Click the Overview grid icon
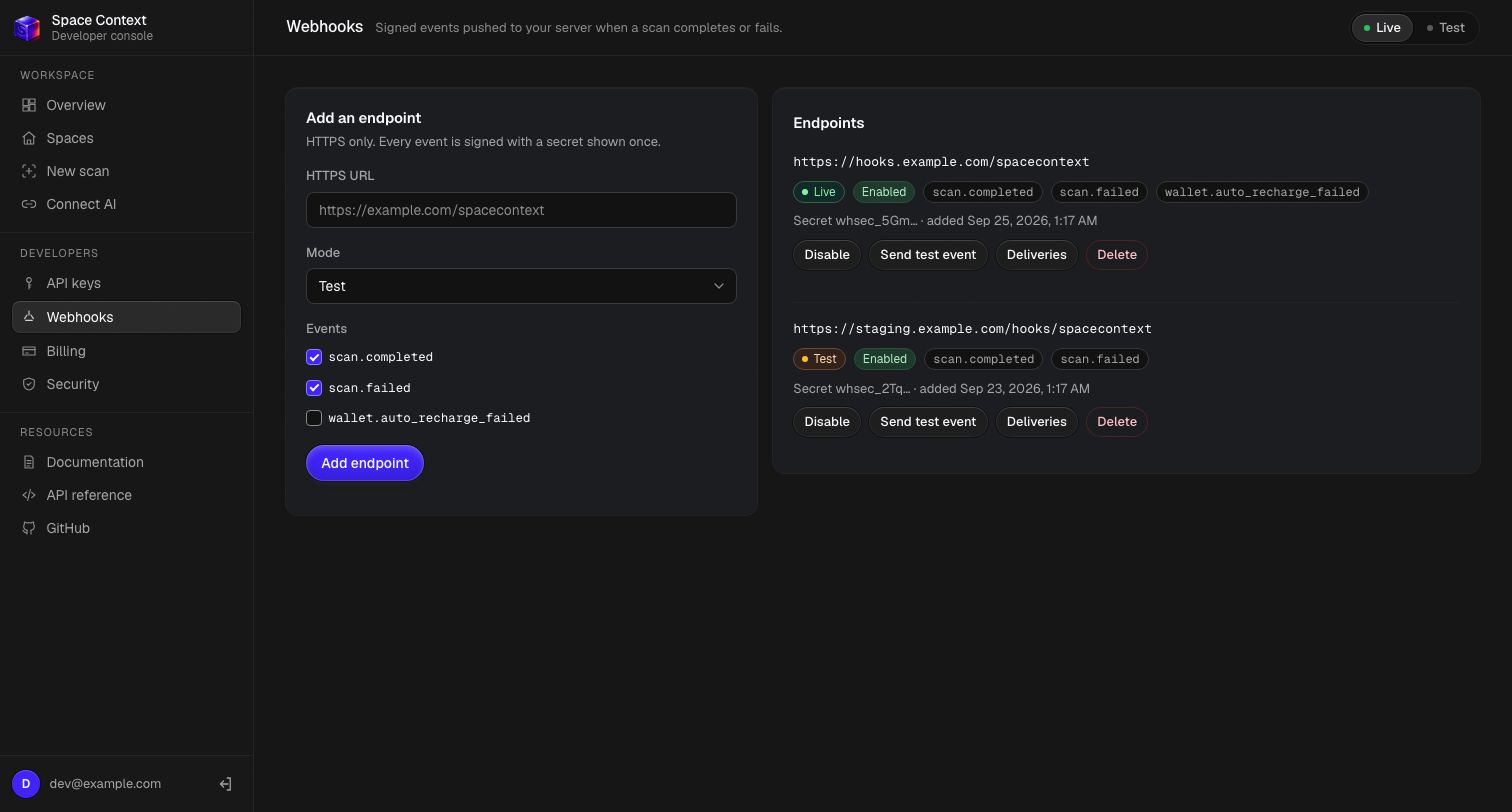 [x=29, y=105]
